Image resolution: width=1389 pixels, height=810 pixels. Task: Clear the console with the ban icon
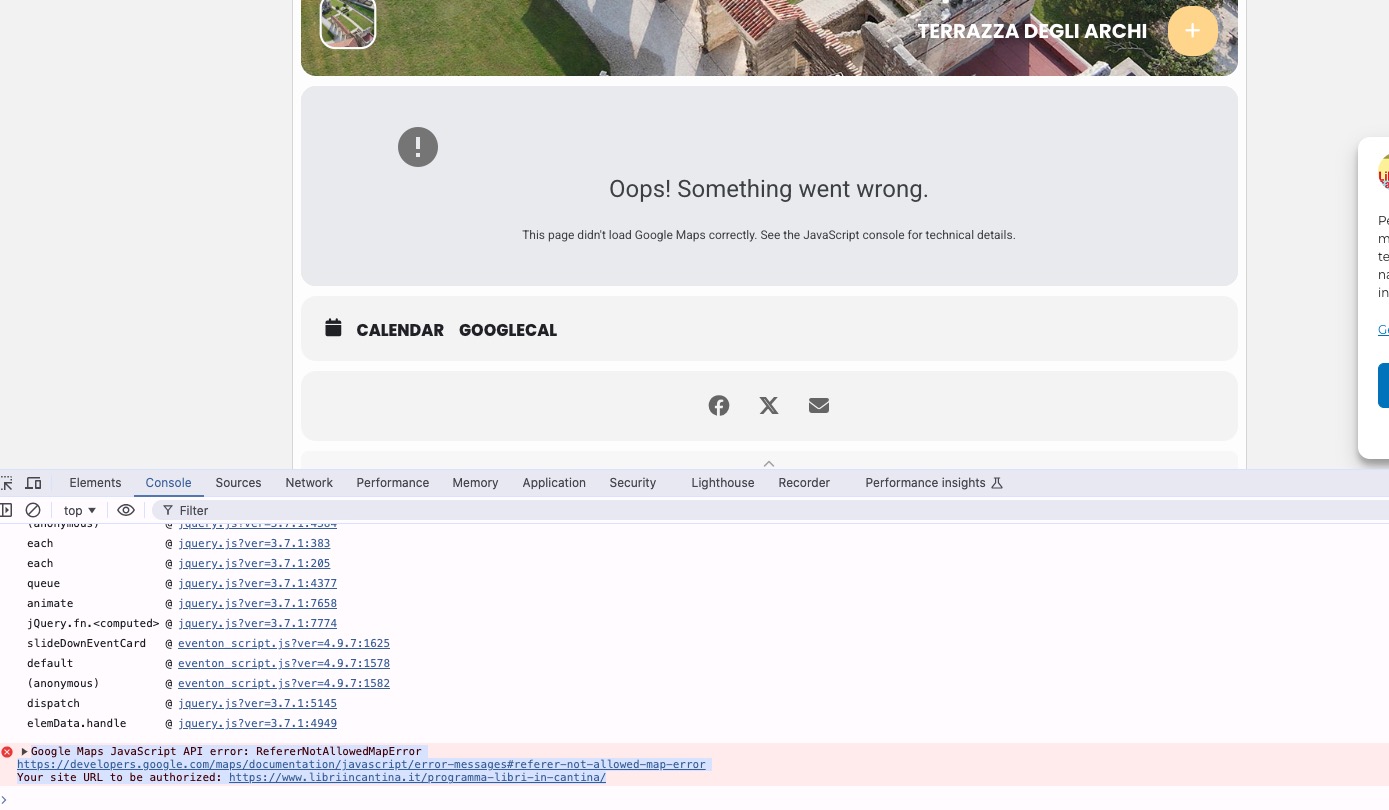click(x=33, y=510)
